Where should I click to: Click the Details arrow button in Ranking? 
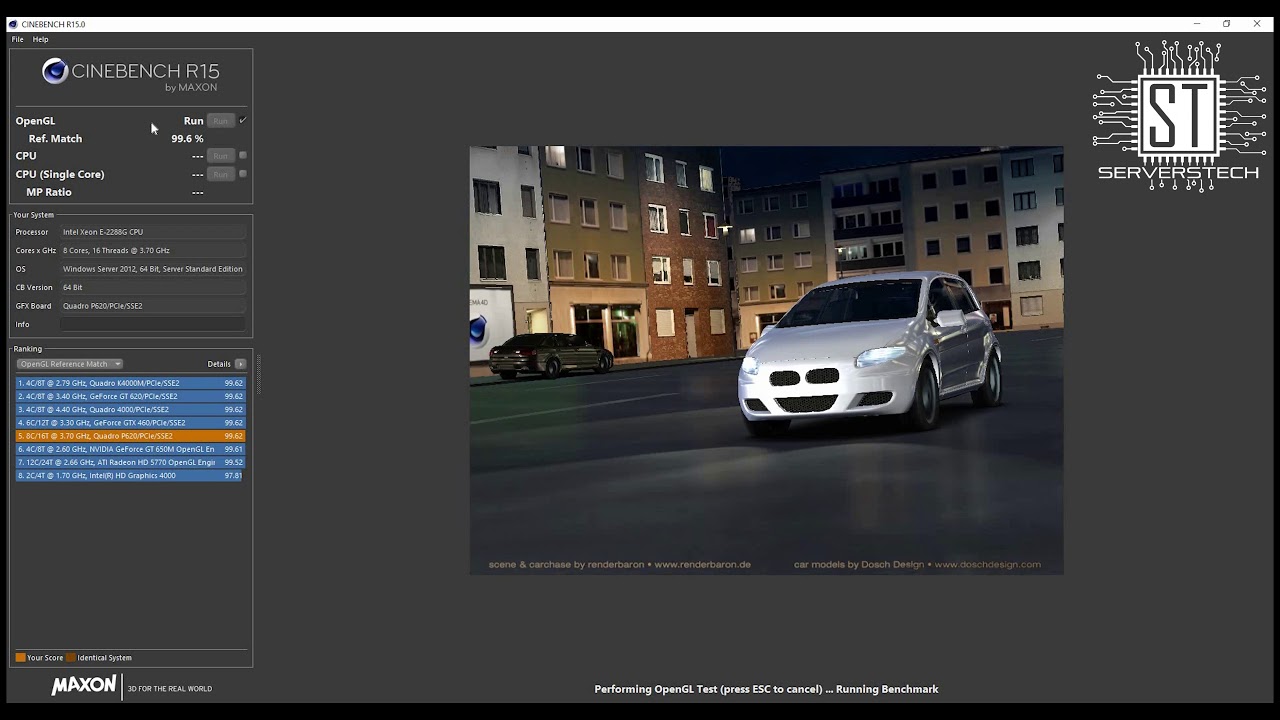point(240,364)
